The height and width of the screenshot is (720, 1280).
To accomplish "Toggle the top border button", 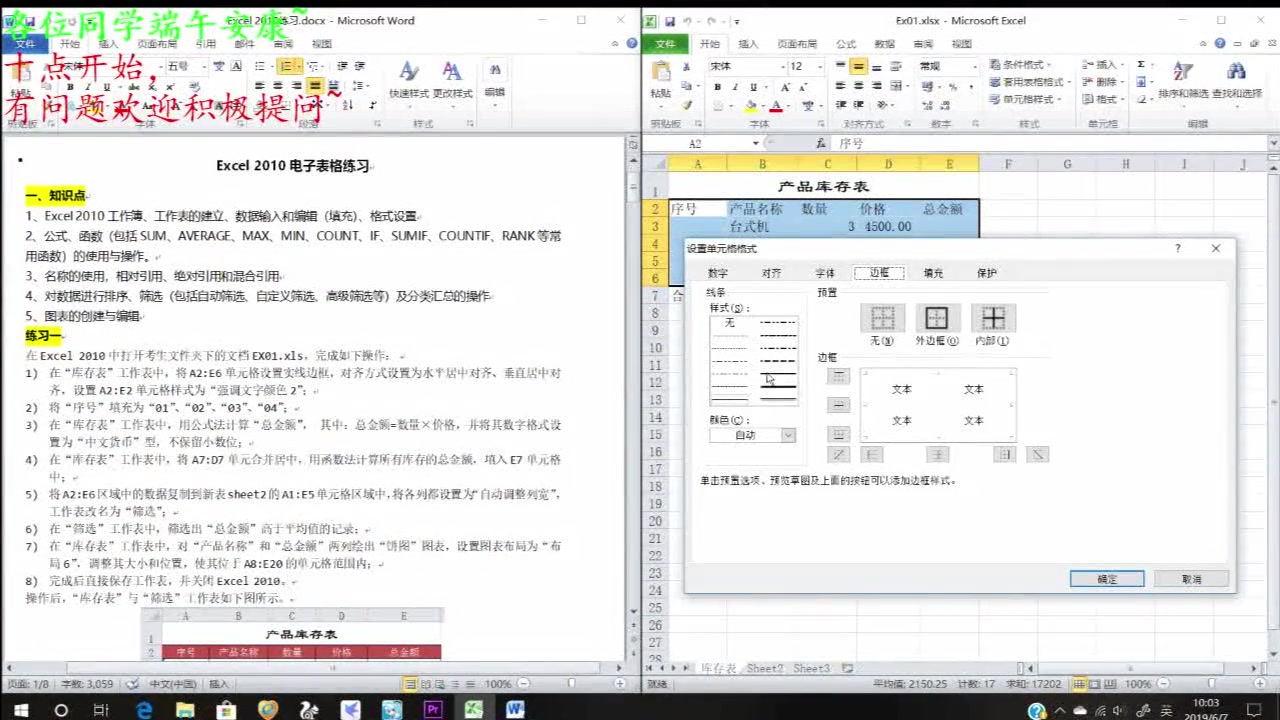I will pyautogui.click(x=839, y=376).
